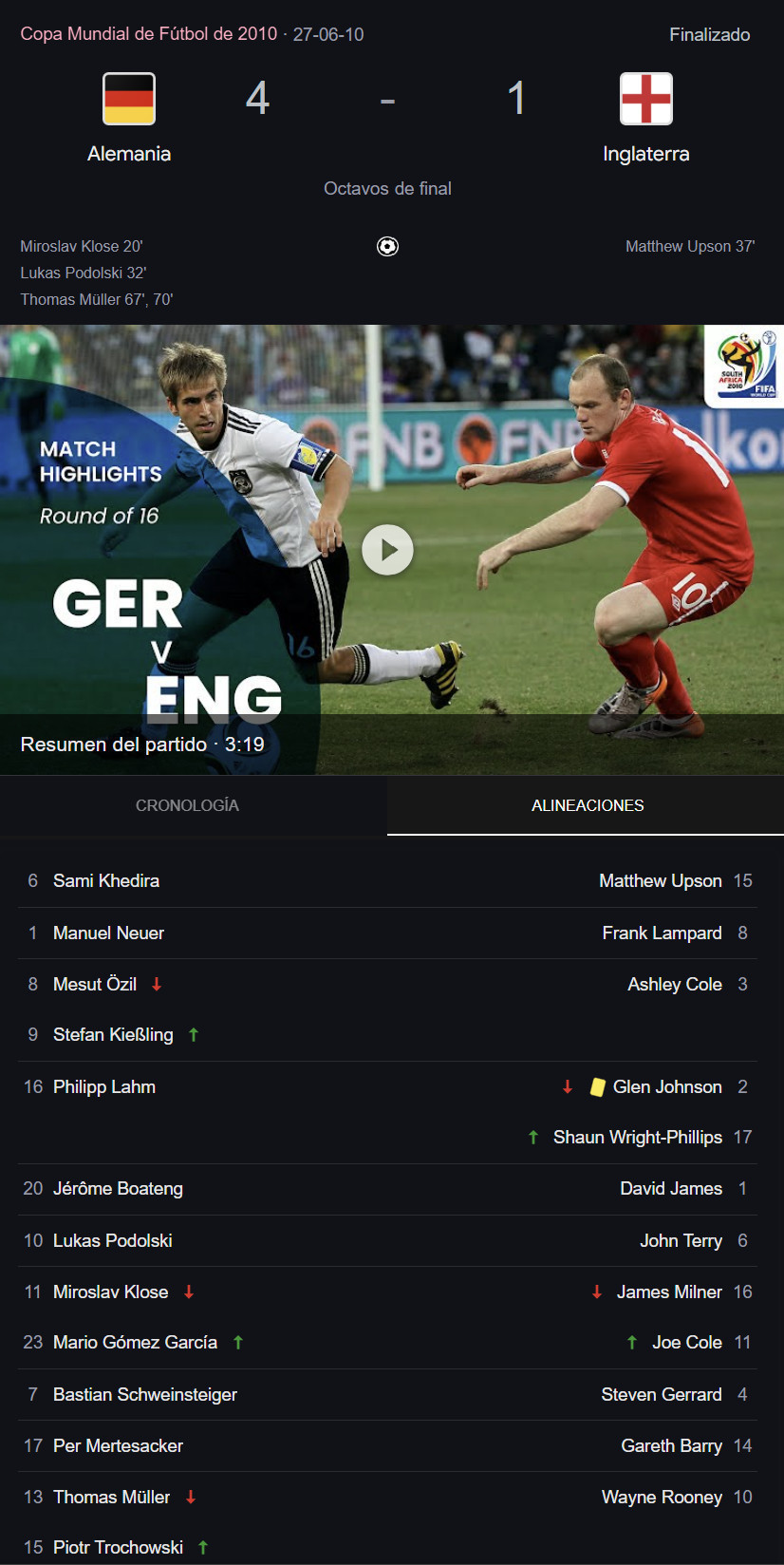Viewport: 784px width, 1565px height.
Task: Open Copa Mundial de Fútbol de 2010 link
Action: coord(149,34)
